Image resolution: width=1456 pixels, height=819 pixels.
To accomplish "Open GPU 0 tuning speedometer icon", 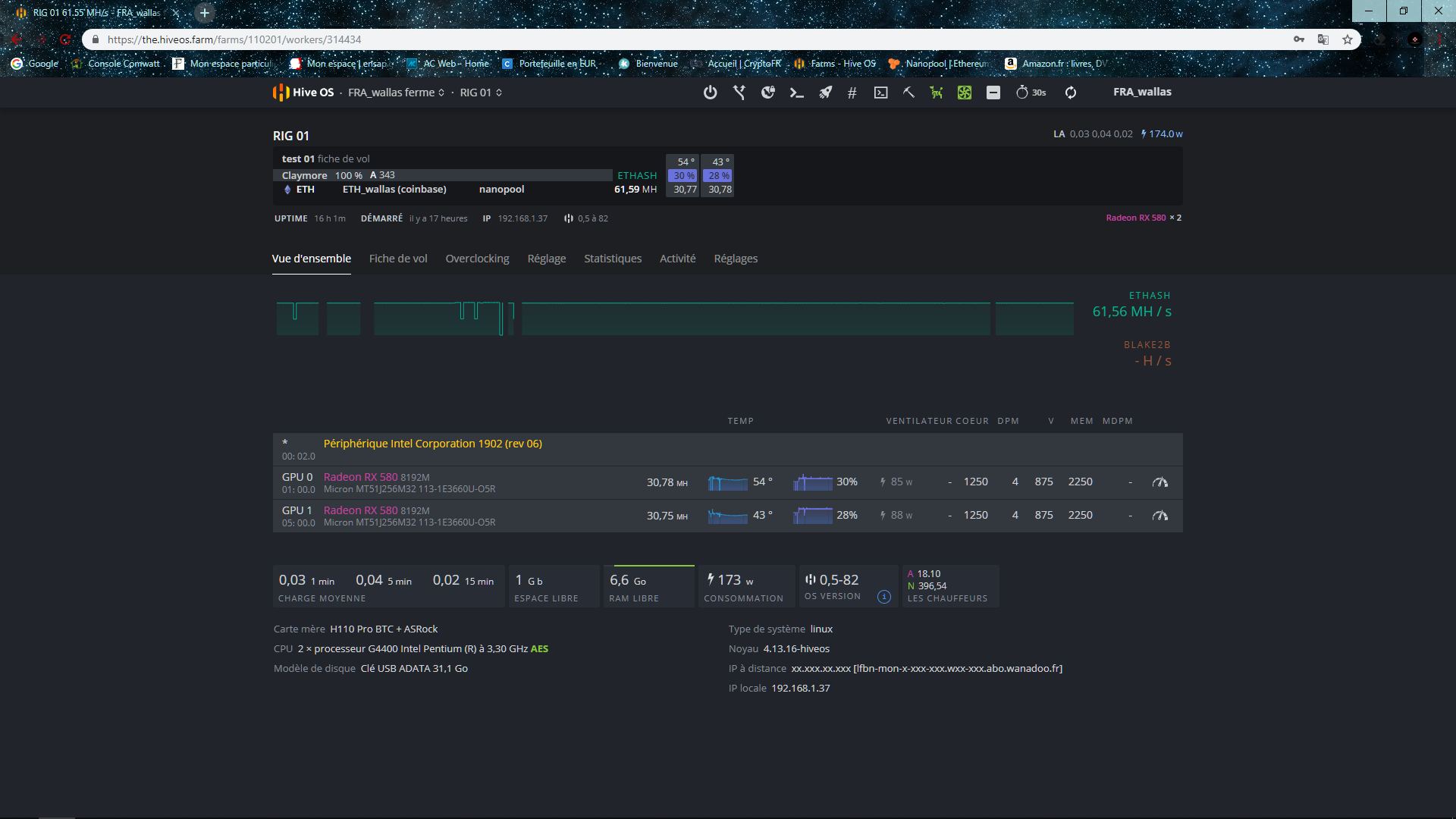I will click(x=1159, y=482).
